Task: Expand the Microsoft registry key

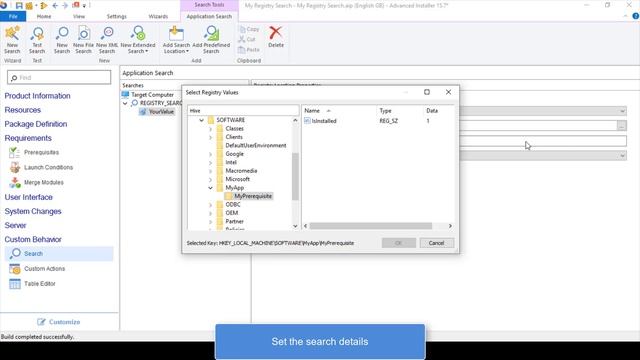Action: click(x=211, y=179)
